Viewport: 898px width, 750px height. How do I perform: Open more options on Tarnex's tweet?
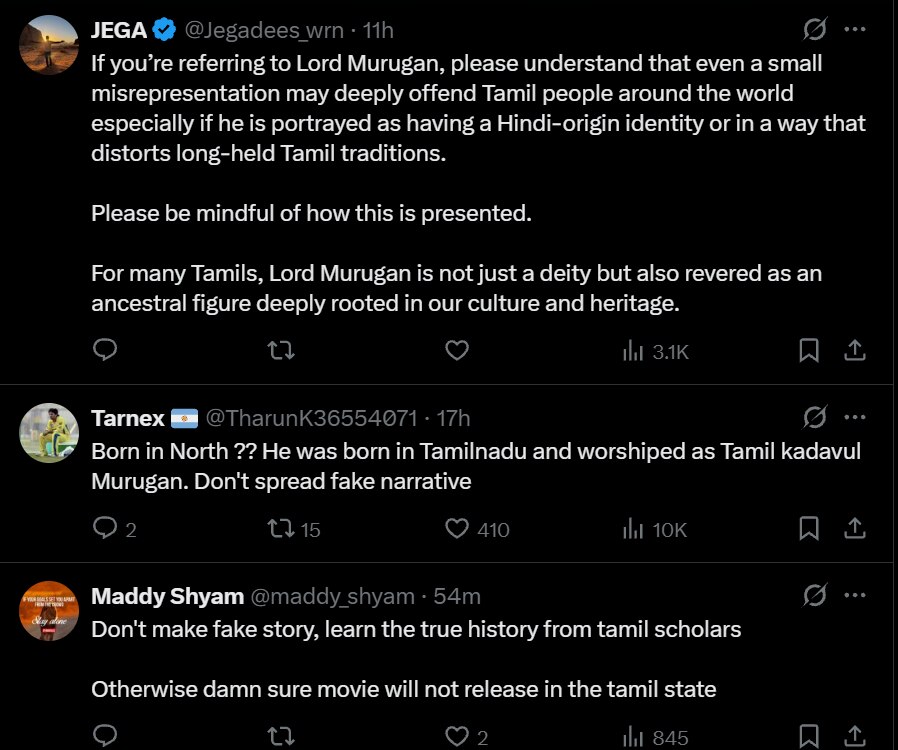click(x=855, y=417)
